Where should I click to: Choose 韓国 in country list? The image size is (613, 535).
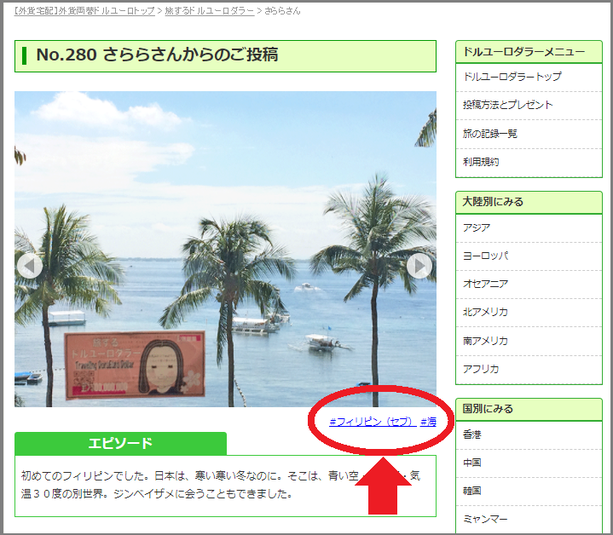coord(472,491)
